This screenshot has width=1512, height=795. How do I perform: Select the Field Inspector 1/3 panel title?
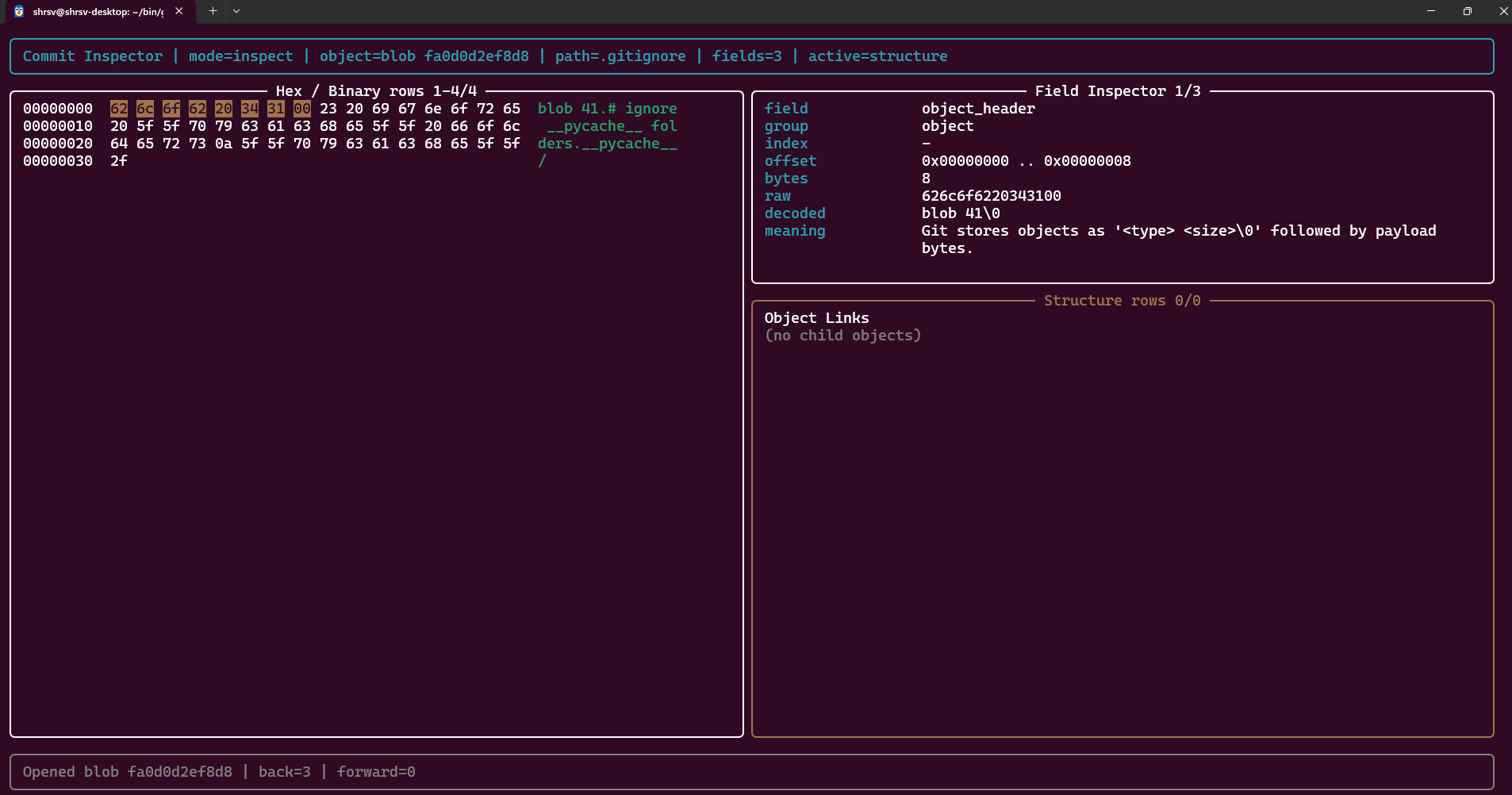tap(1118, 91)
